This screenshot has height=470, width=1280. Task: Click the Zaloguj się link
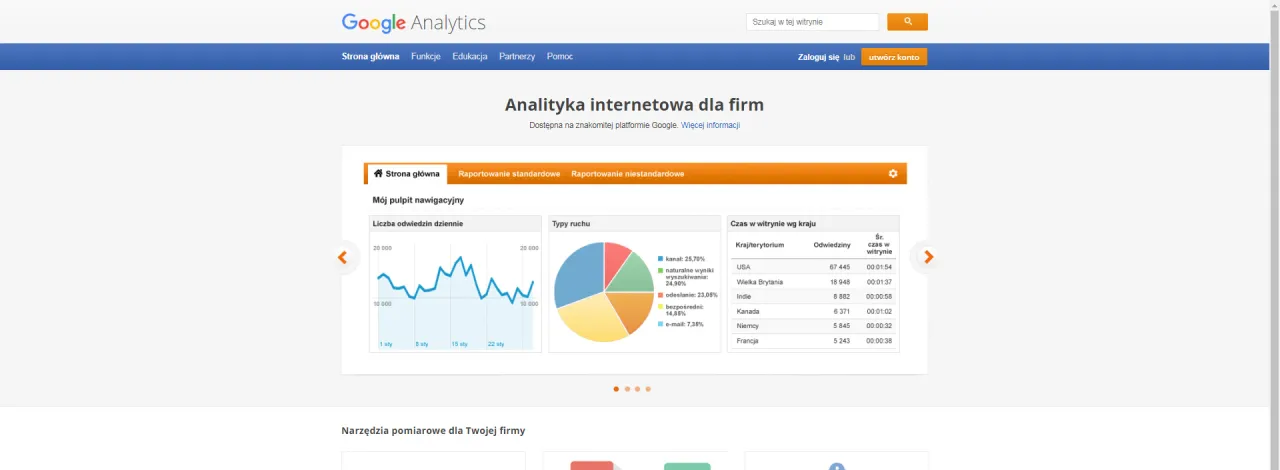point(818,57)
